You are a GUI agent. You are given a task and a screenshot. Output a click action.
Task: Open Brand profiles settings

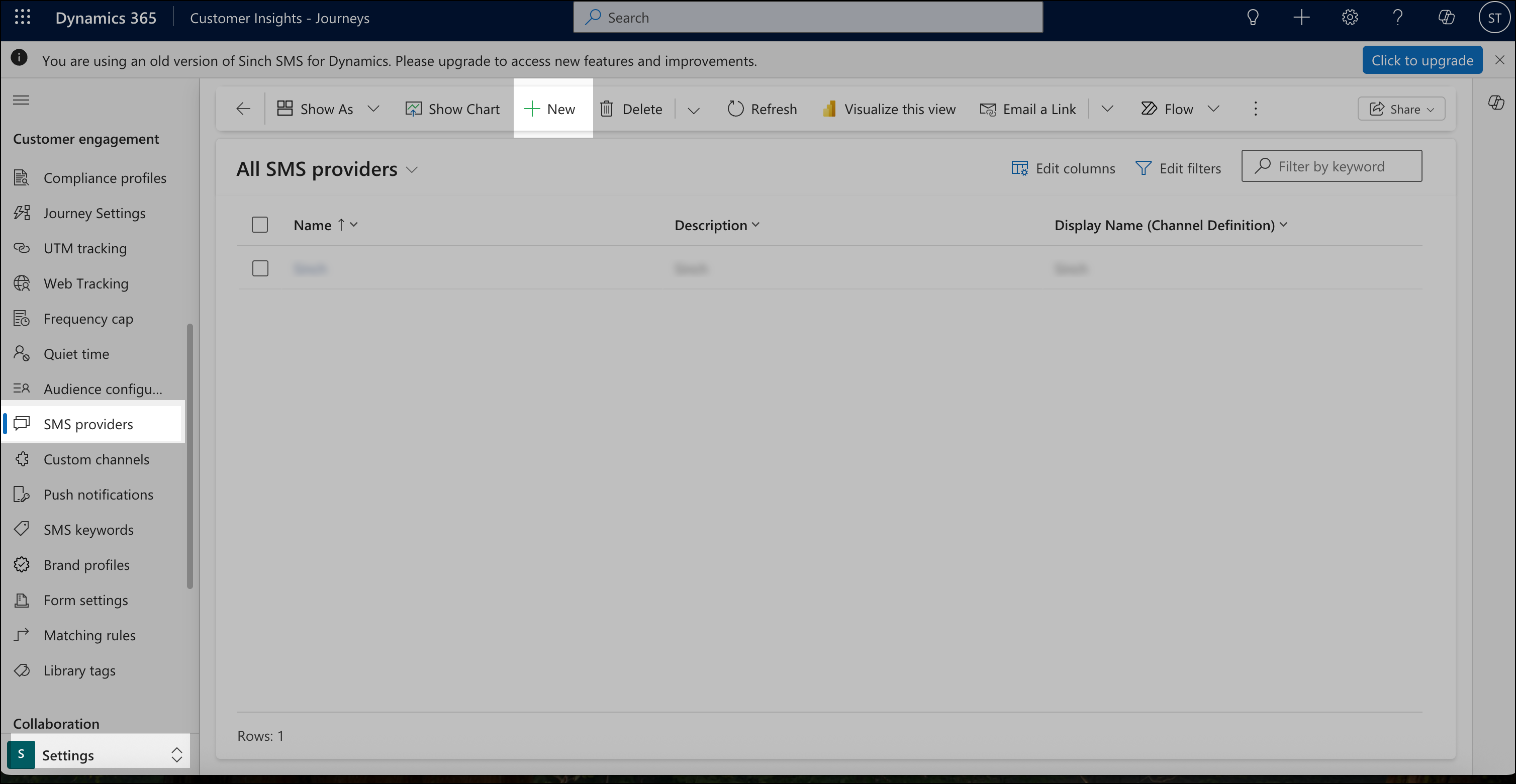[86, 564]
